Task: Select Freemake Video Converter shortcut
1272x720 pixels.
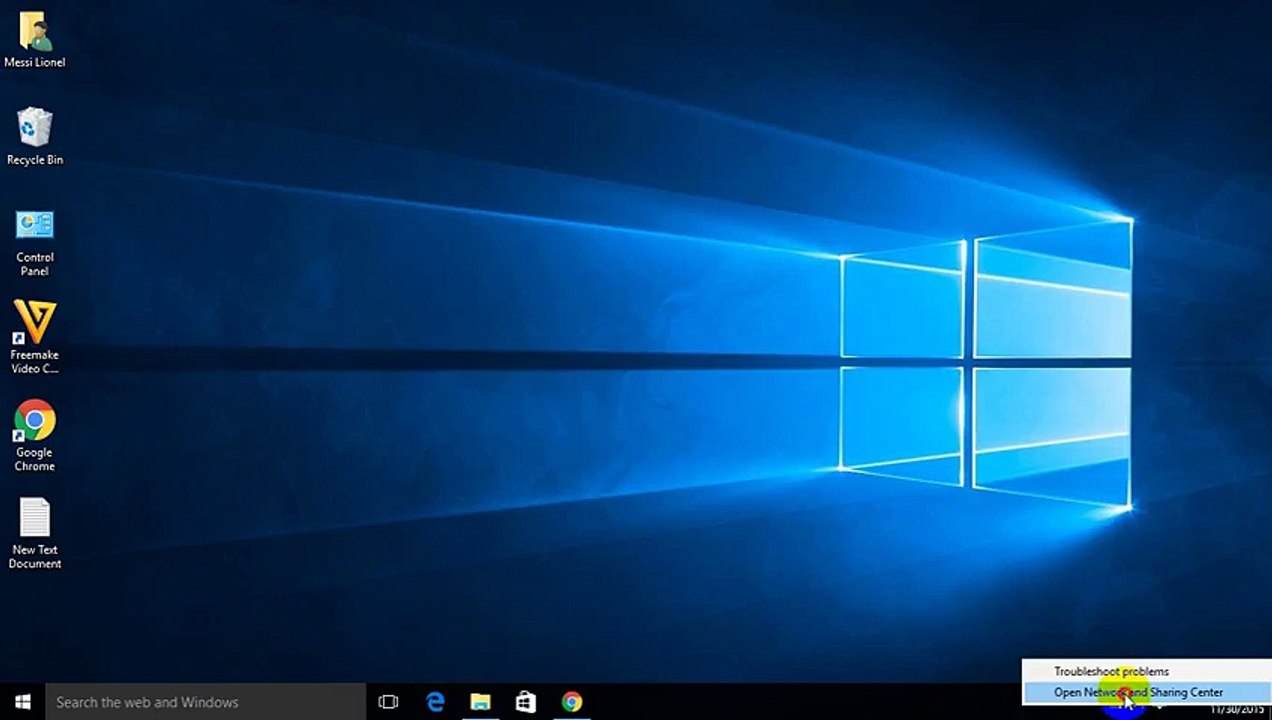Action: [x=34, y=338]
